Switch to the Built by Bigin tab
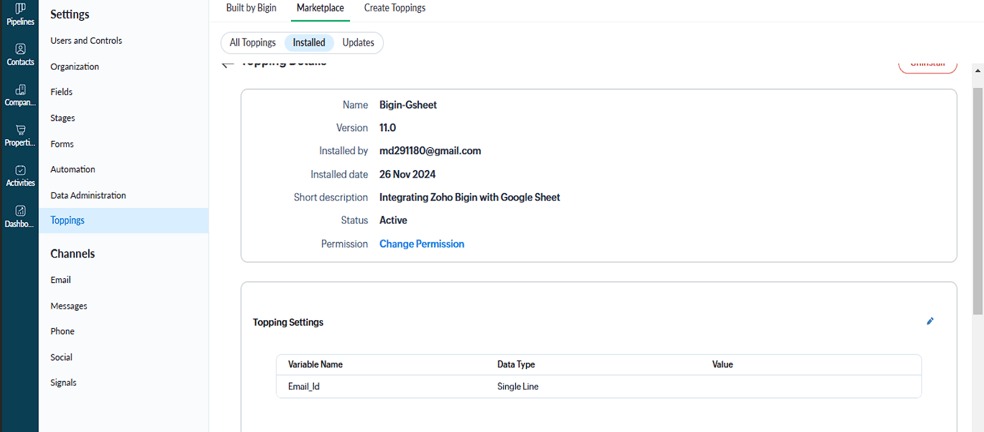984x432 pixels. click(251, 8)
